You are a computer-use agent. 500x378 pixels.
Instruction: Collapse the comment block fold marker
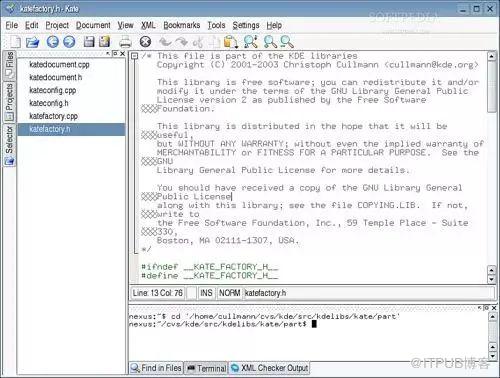[134, 56]
